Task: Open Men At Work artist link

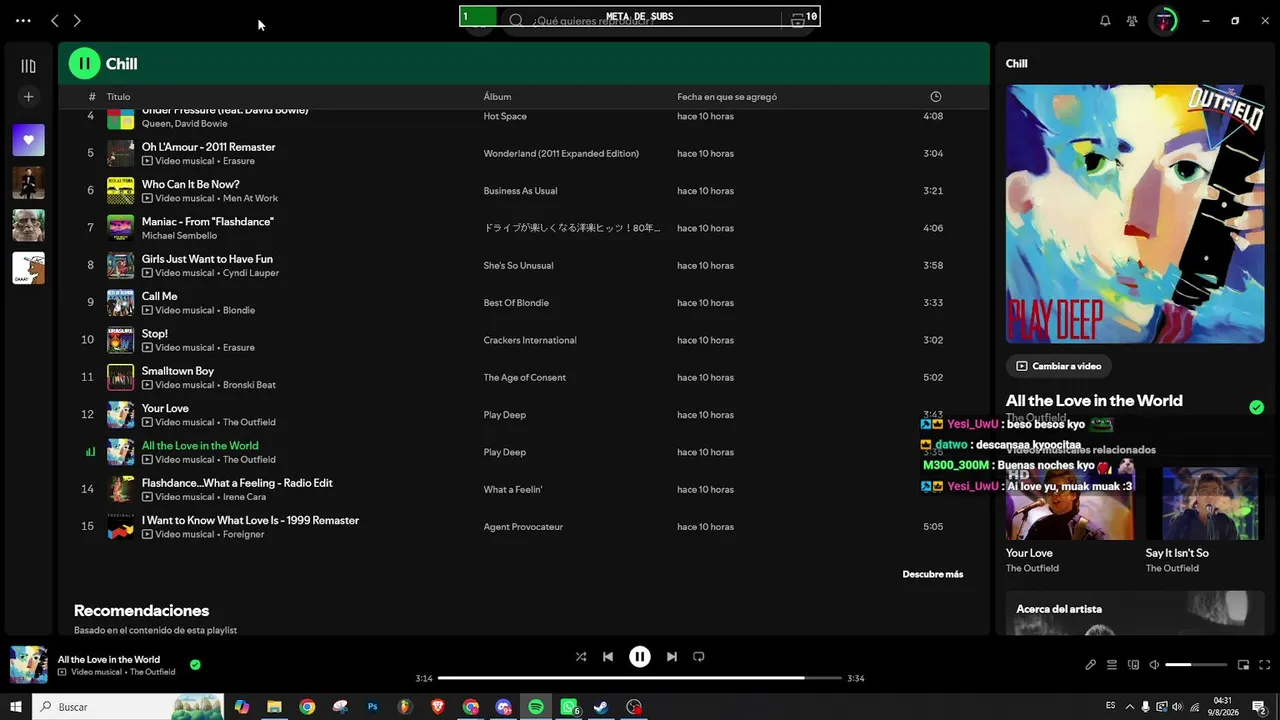Action: [250, 198]
